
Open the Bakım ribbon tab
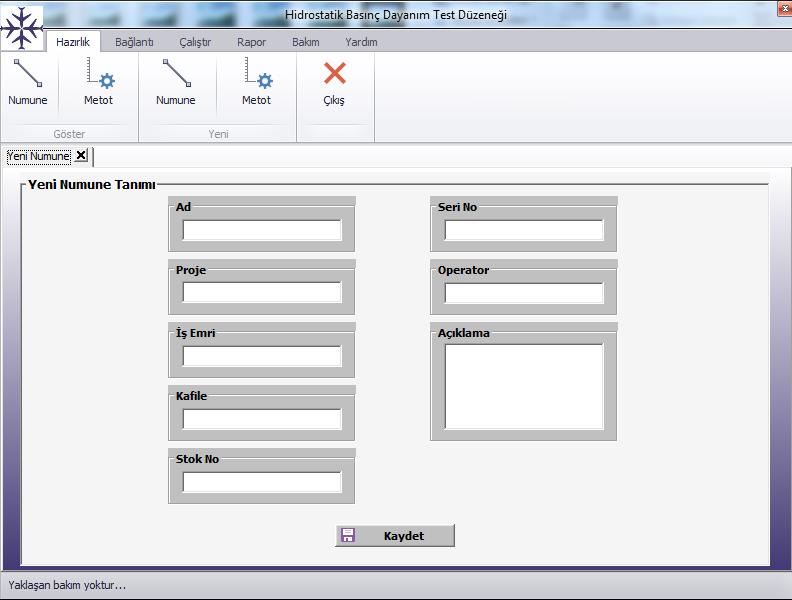[x=306, y=42]
